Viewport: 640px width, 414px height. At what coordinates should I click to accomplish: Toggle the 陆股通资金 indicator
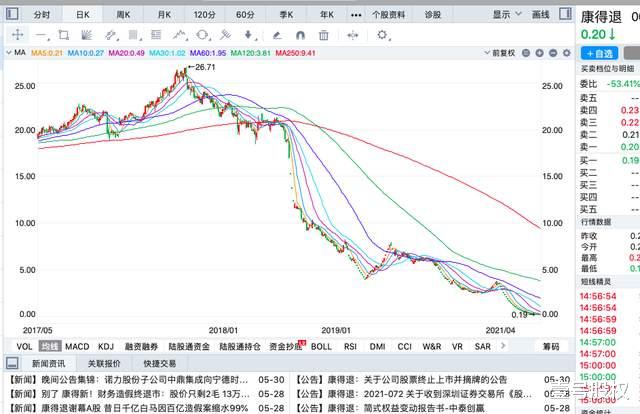coord(189,346)
